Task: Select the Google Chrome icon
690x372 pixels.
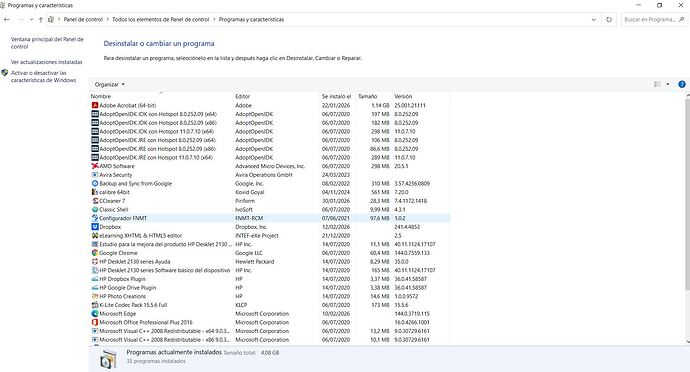Action: tap(95, 253)
